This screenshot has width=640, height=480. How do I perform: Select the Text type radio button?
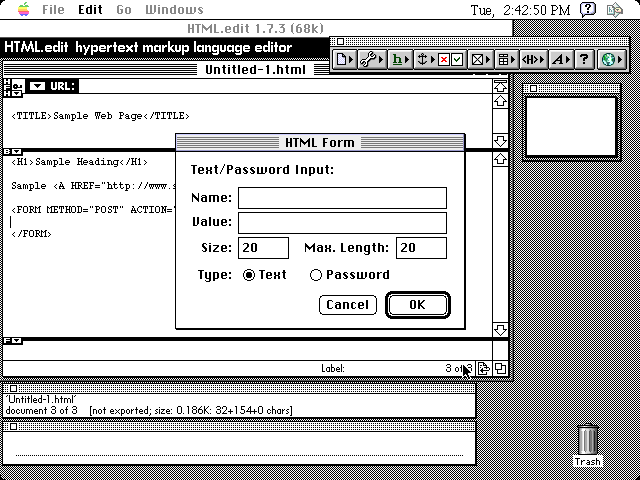pyautogui.click(x=249, y=275)
